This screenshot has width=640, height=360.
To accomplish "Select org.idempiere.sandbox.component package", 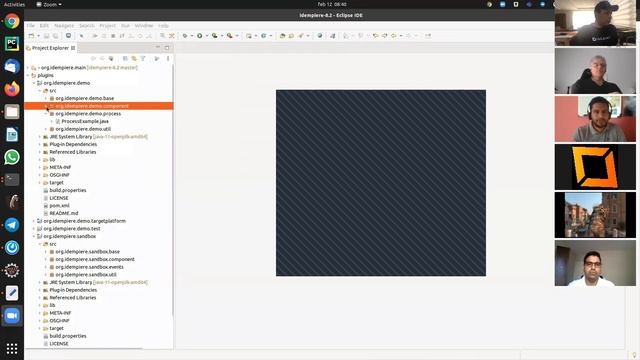I will [x=95, y=260].
